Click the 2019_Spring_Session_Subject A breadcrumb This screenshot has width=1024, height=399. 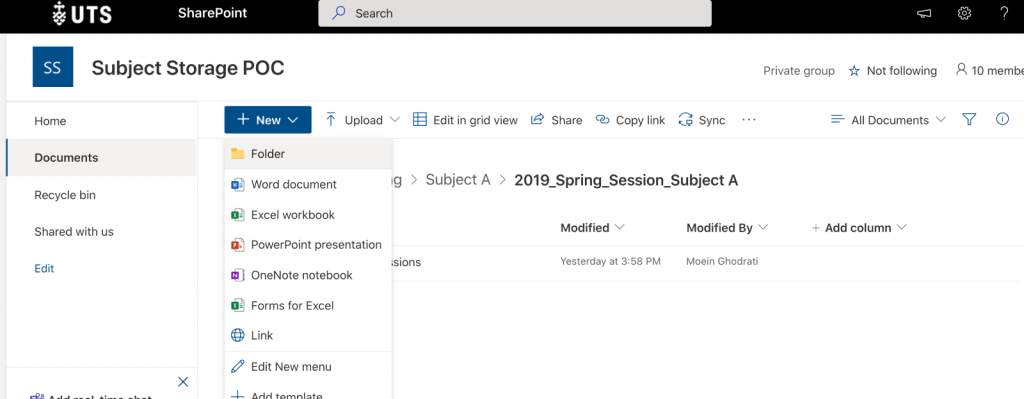pyautogui.click(x=626, y=181)
